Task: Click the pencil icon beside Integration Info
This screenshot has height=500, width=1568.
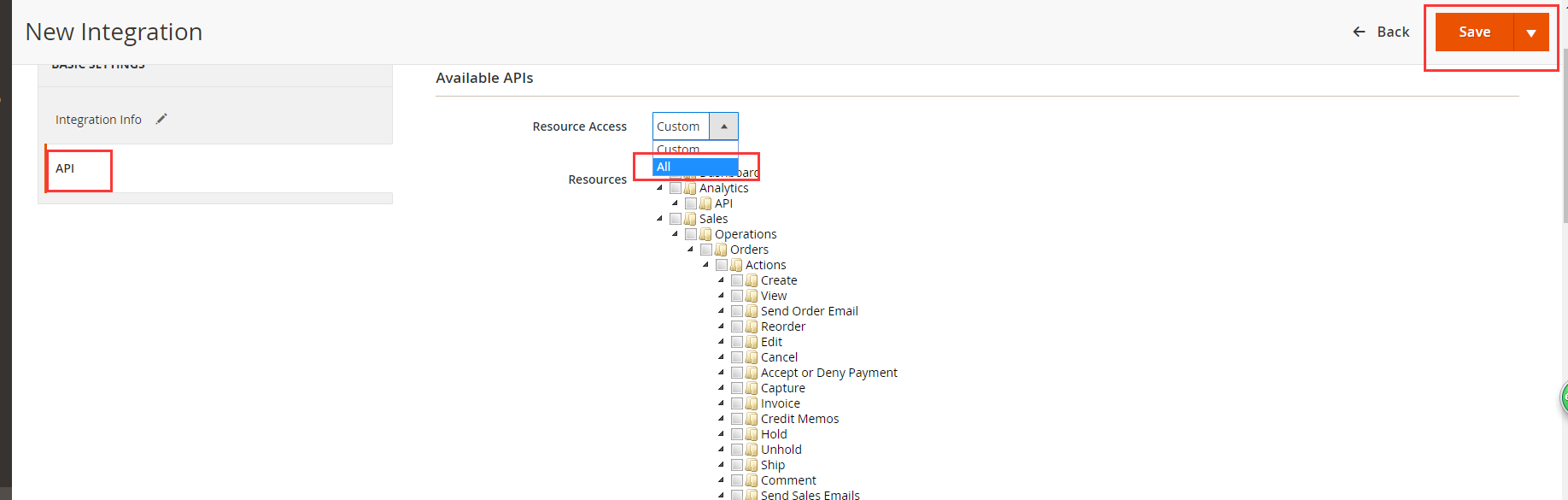Action: [161, 119]
